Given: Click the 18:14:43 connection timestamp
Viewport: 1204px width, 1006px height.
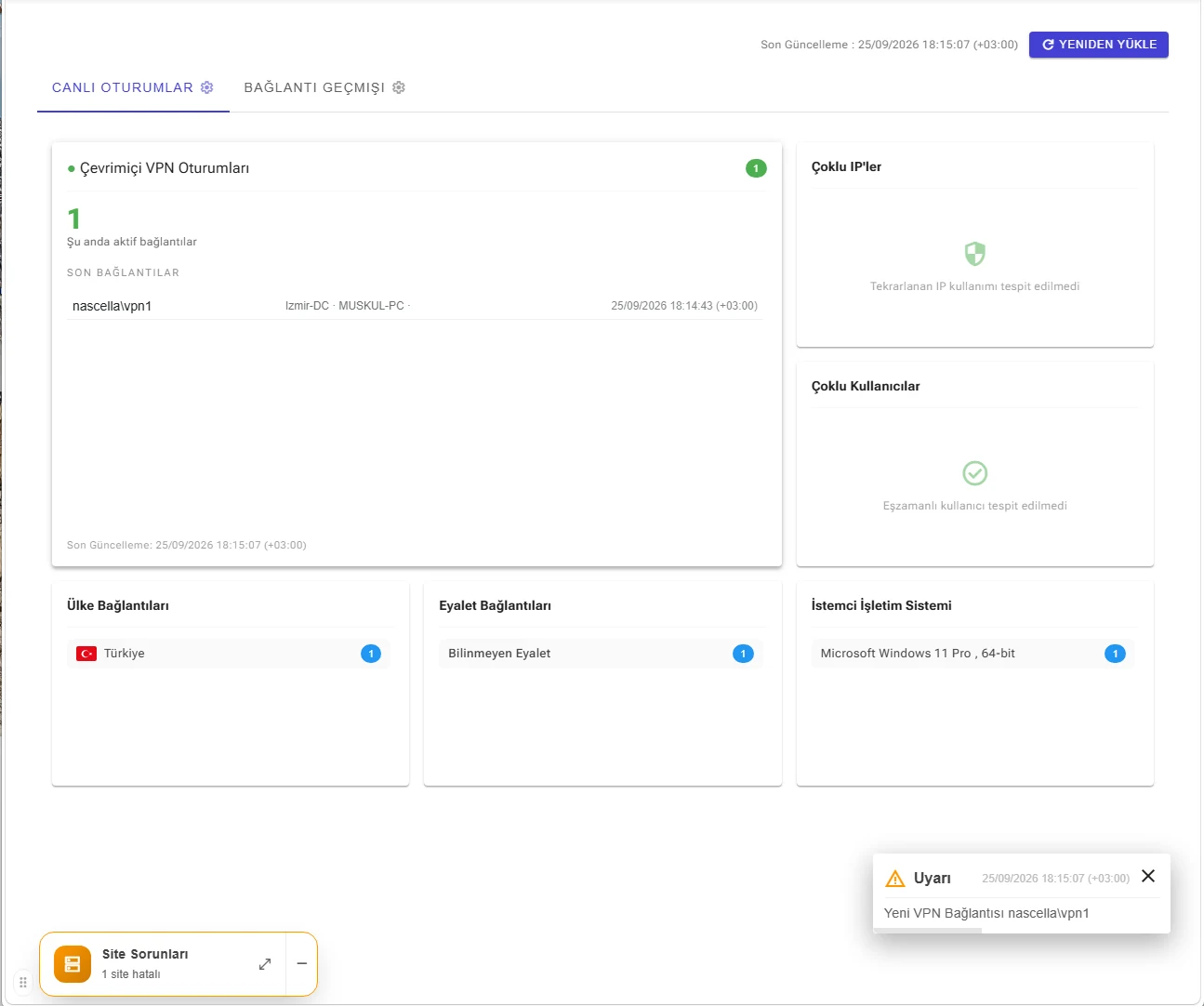Looking at the screenshot, I should [684, 306].
